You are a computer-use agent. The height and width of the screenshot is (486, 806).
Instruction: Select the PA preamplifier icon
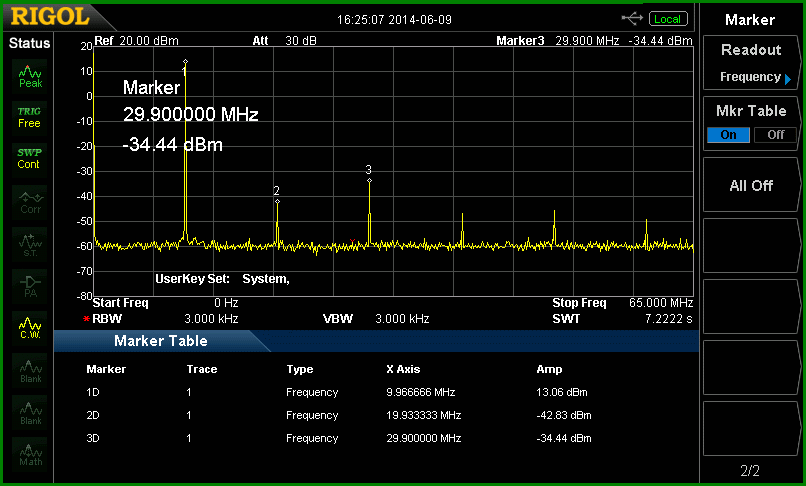point(30,286)
